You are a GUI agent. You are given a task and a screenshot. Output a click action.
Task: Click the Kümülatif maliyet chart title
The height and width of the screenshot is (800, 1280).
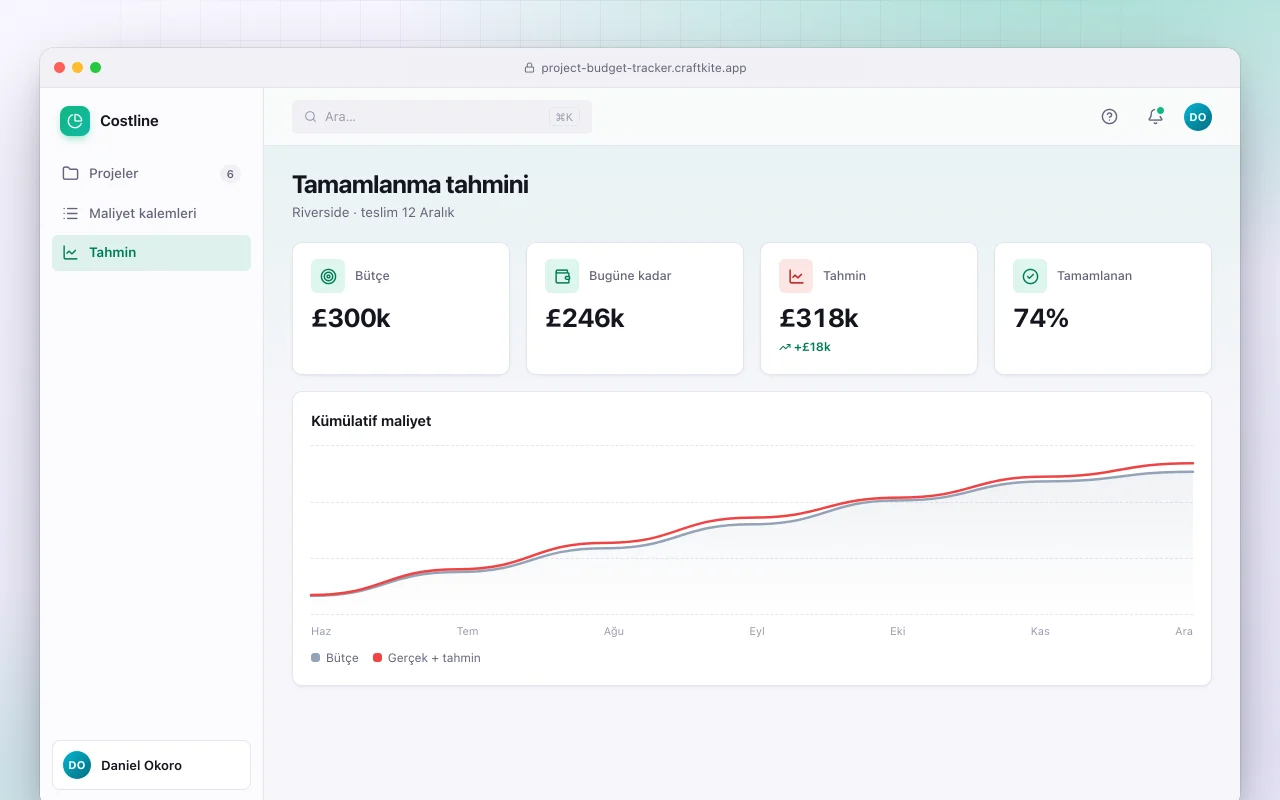(x=371, y=421)
